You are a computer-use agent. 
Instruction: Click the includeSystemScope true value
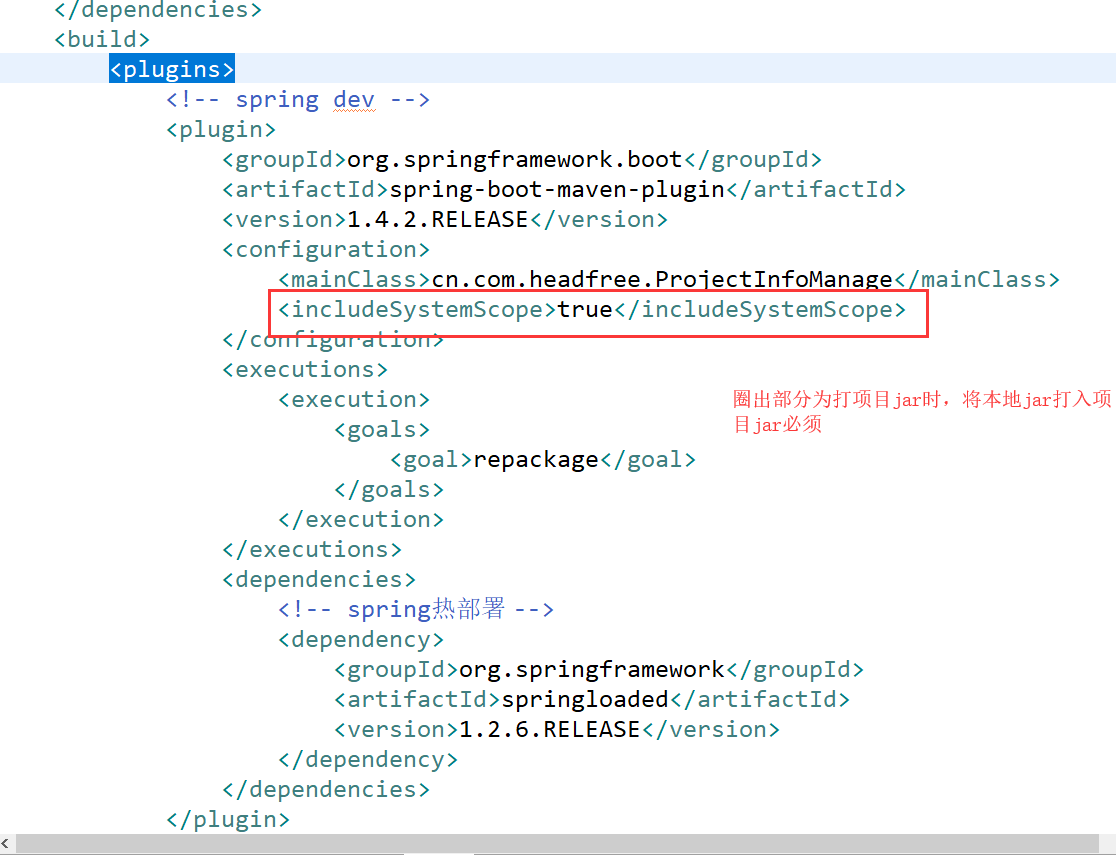pos(585,310)
